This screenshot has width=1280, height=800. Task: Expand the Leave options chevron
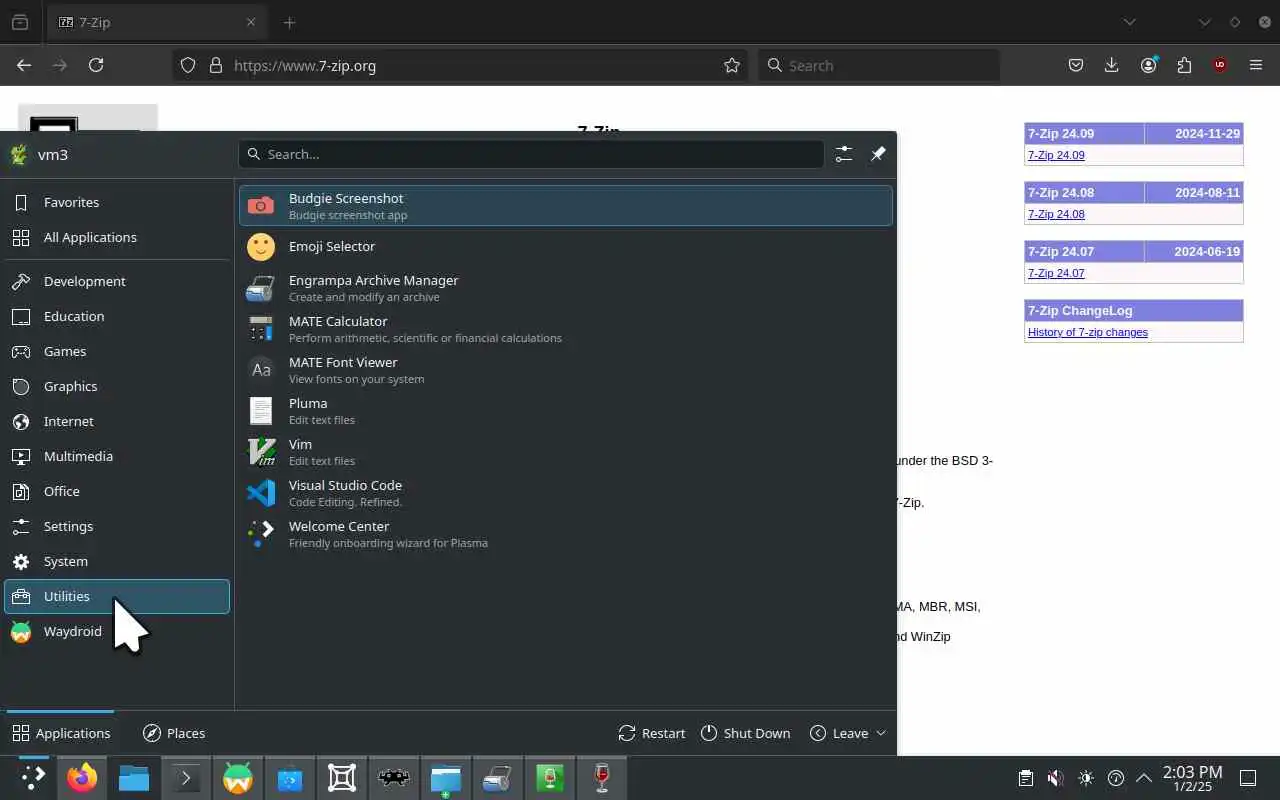[x=881, y=733]
